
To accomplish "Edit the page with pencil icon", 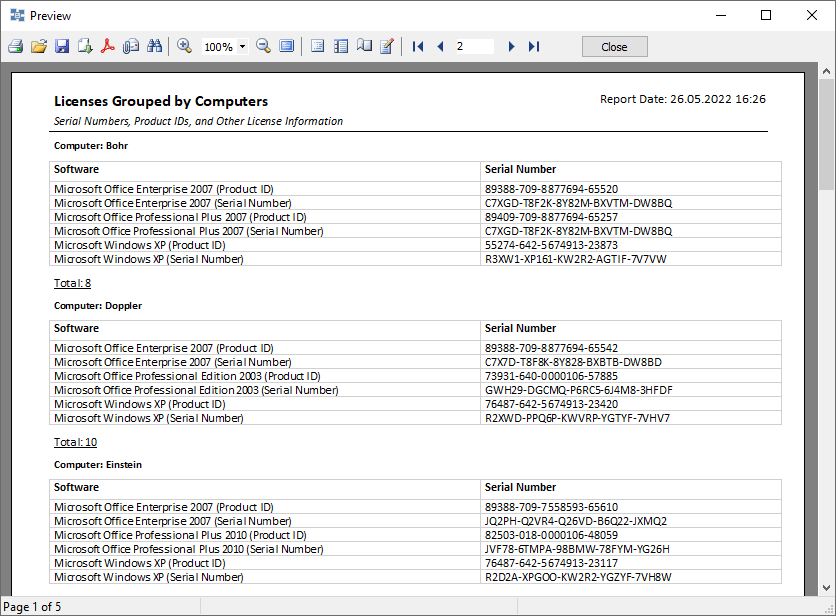I will [x=387, y=46].
